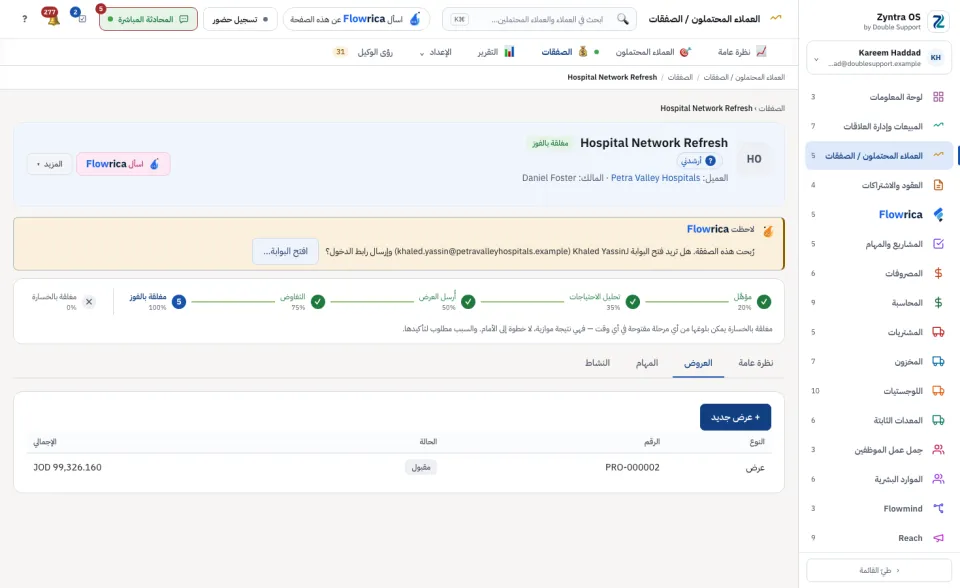This screenshot has height=588, width=960.
Task: Select the أرسل العرض 50% stage
Action: [x=446, y=301]
